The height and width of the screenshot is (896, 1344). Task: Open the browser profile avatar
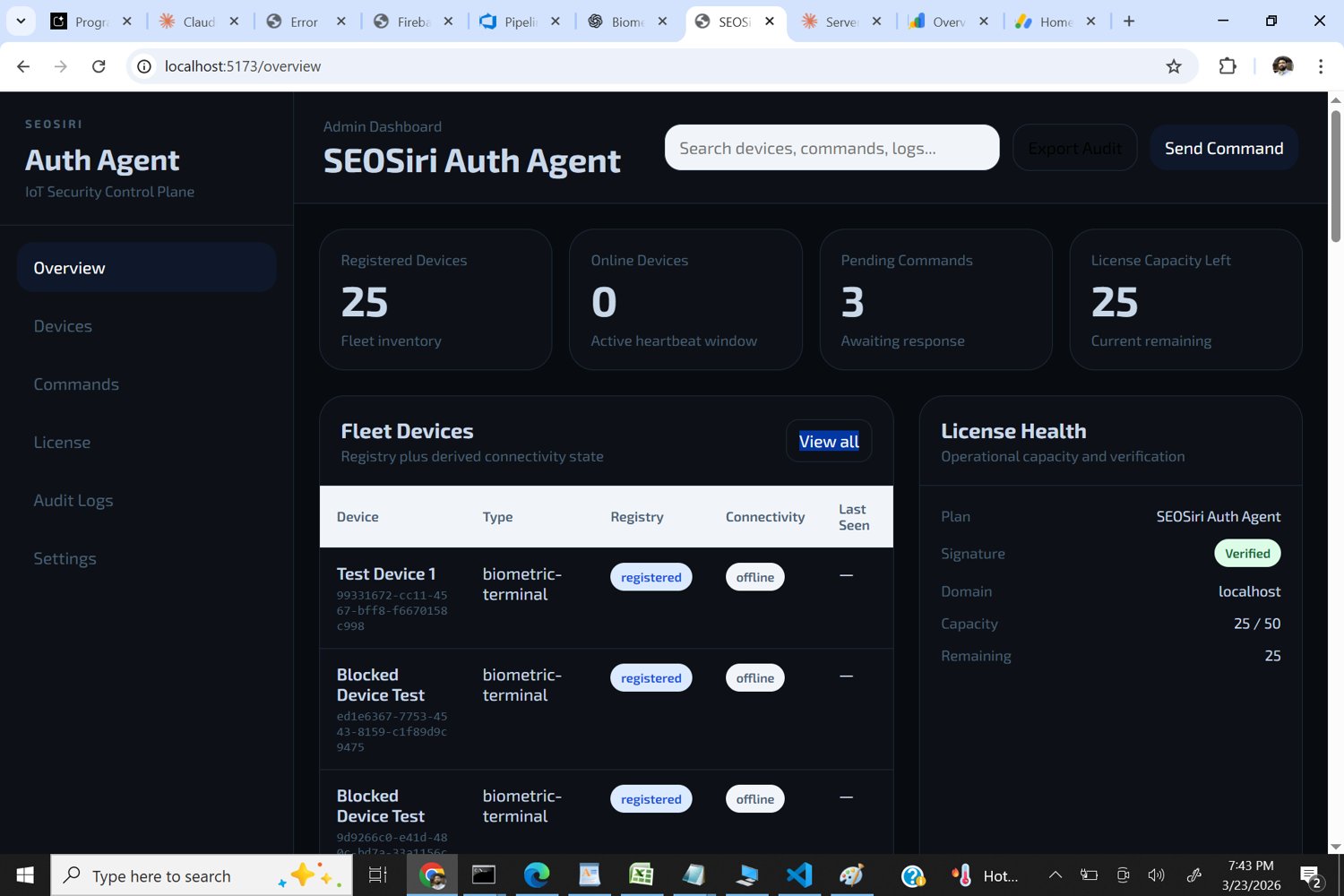tap(1283, 65)
